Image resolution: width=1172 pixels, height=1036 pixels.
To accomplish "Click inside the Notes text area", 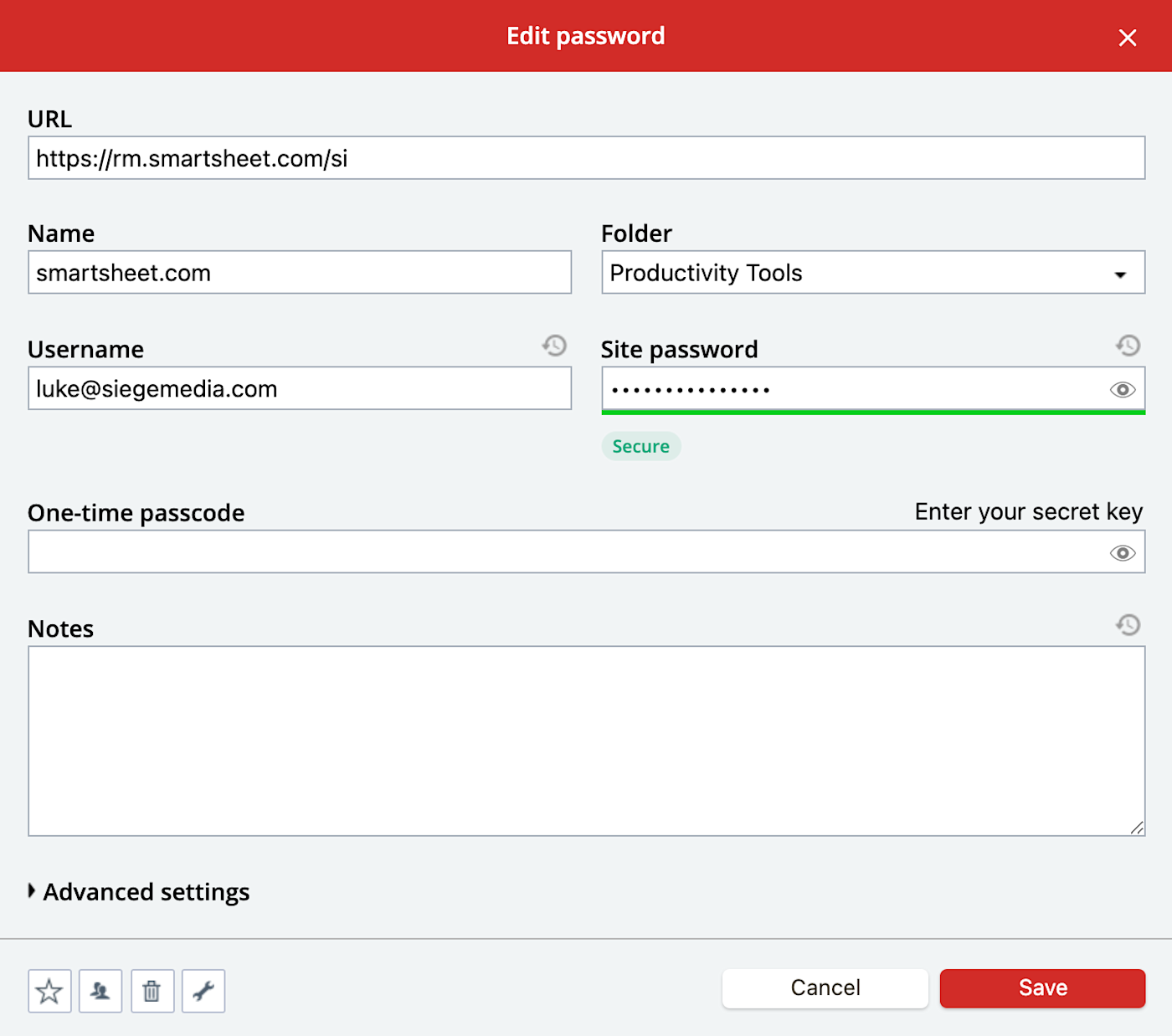I will pos(586,741).
